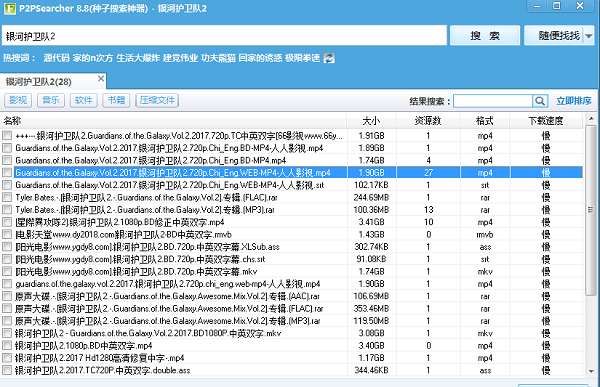The height and width of the screenshot is (387, 600).
Task: Sort by 名称 column header
Action: pyautogui.click(x=173, y=121)
